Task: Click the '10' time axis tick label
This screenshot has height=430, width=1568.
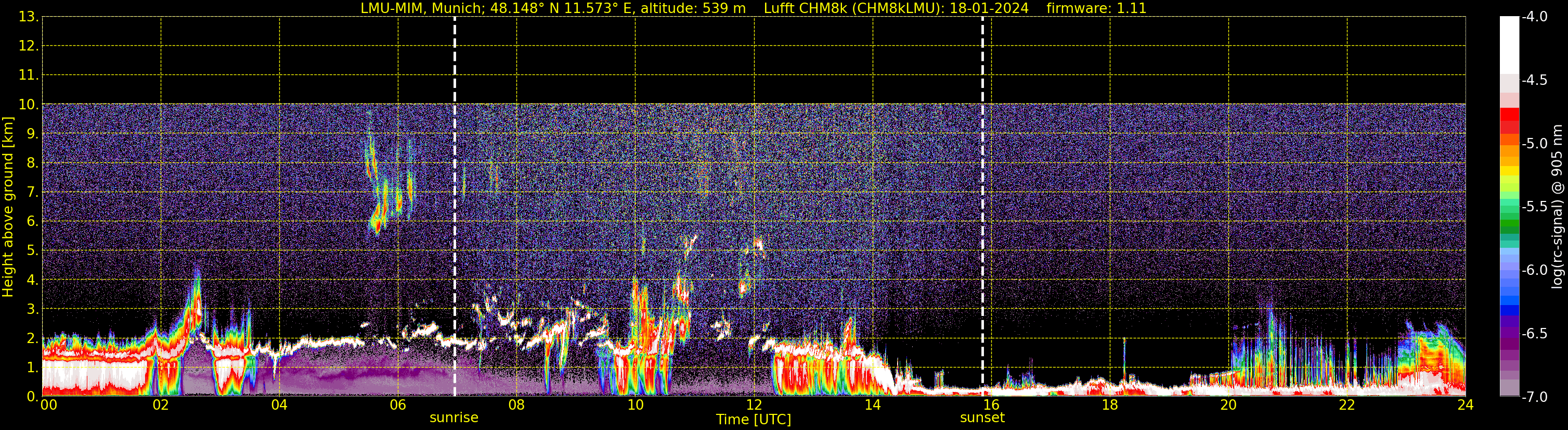Action: click(636, 405)
